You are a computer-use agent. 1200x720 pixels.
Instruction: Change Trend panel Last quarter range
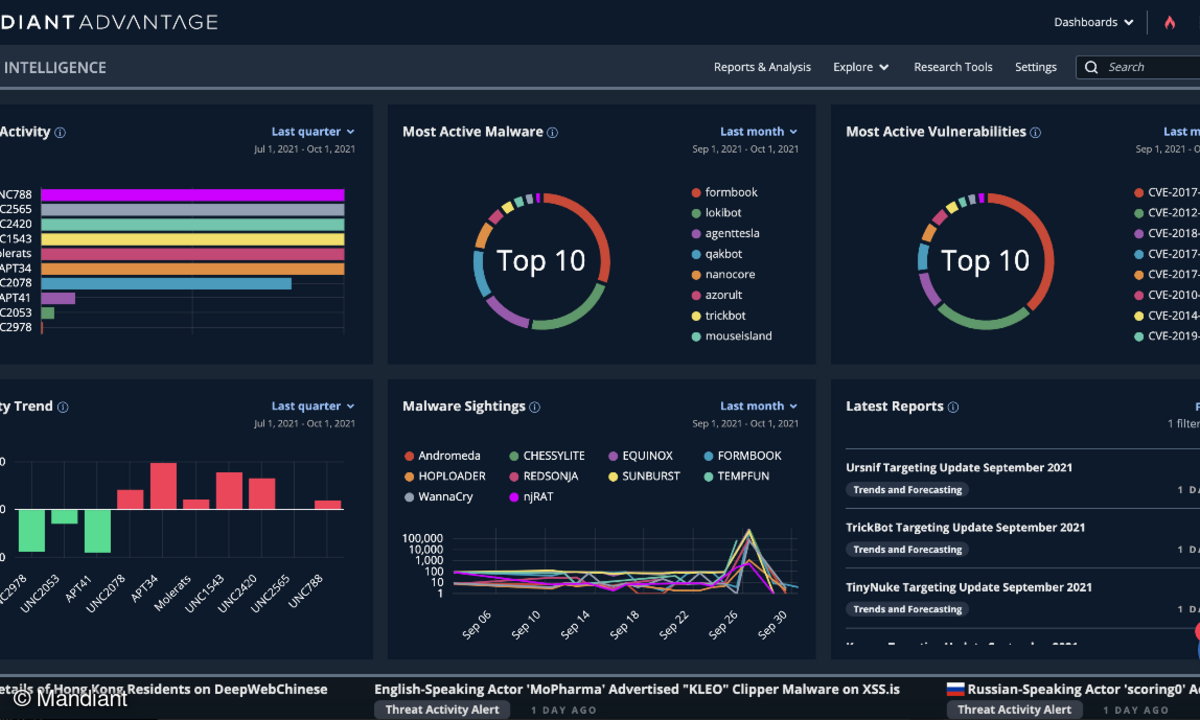click(313, 406)
